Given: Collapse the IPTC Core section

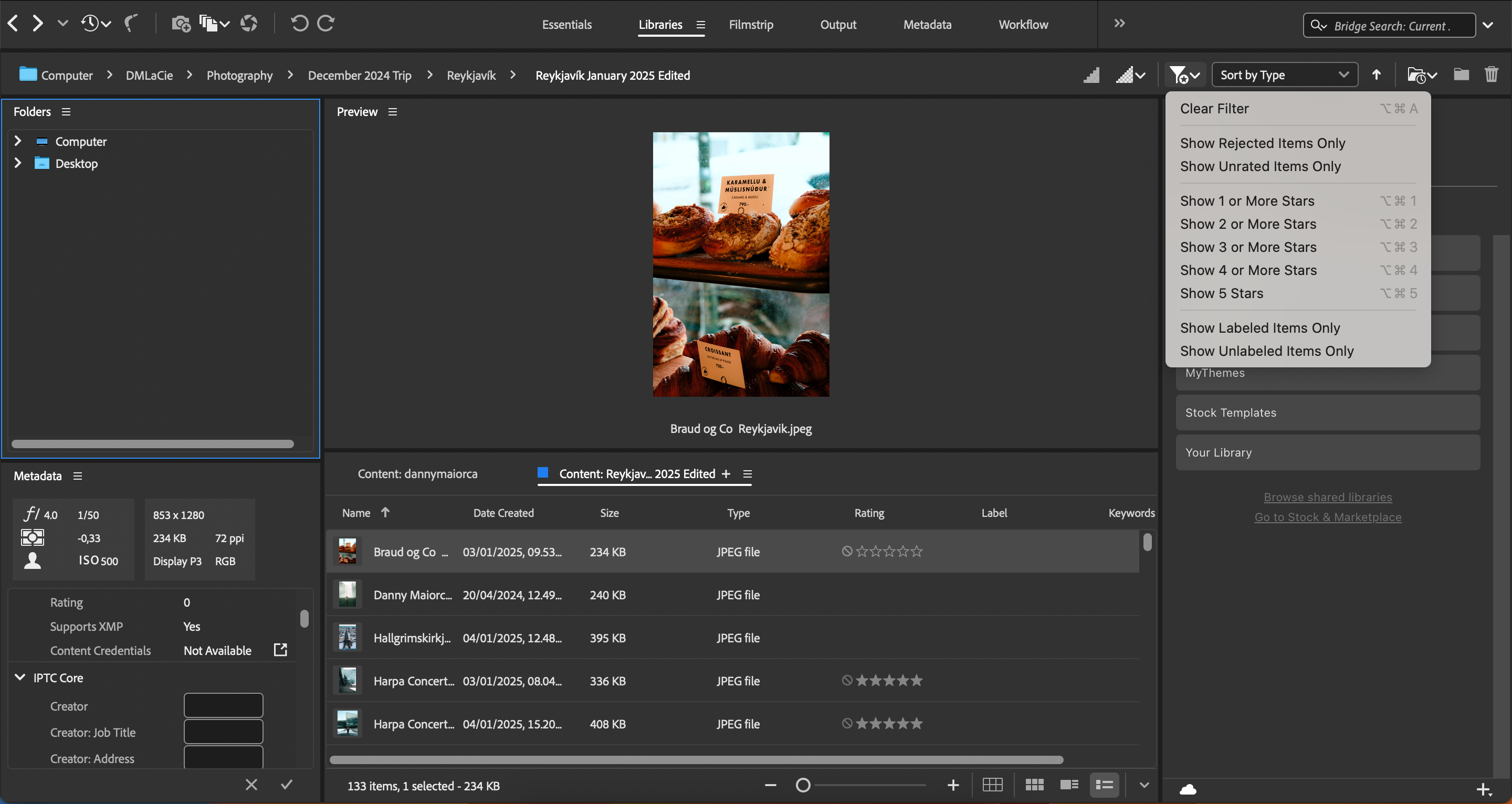Looking at the screenshot, I should (x=20, y=677).
